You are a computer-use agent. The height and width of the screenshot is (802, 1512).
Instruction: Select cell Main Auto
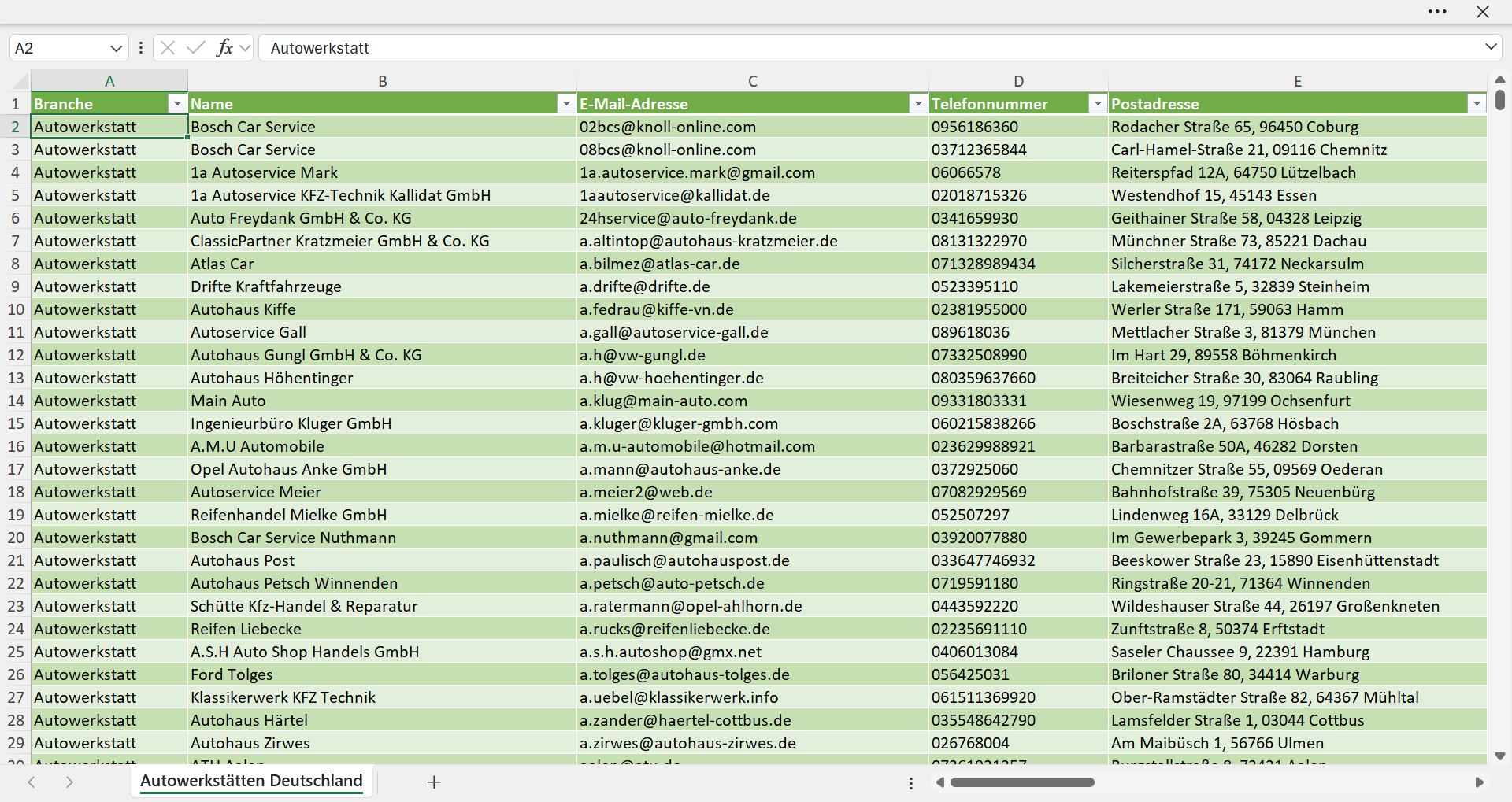pos(383,401)
